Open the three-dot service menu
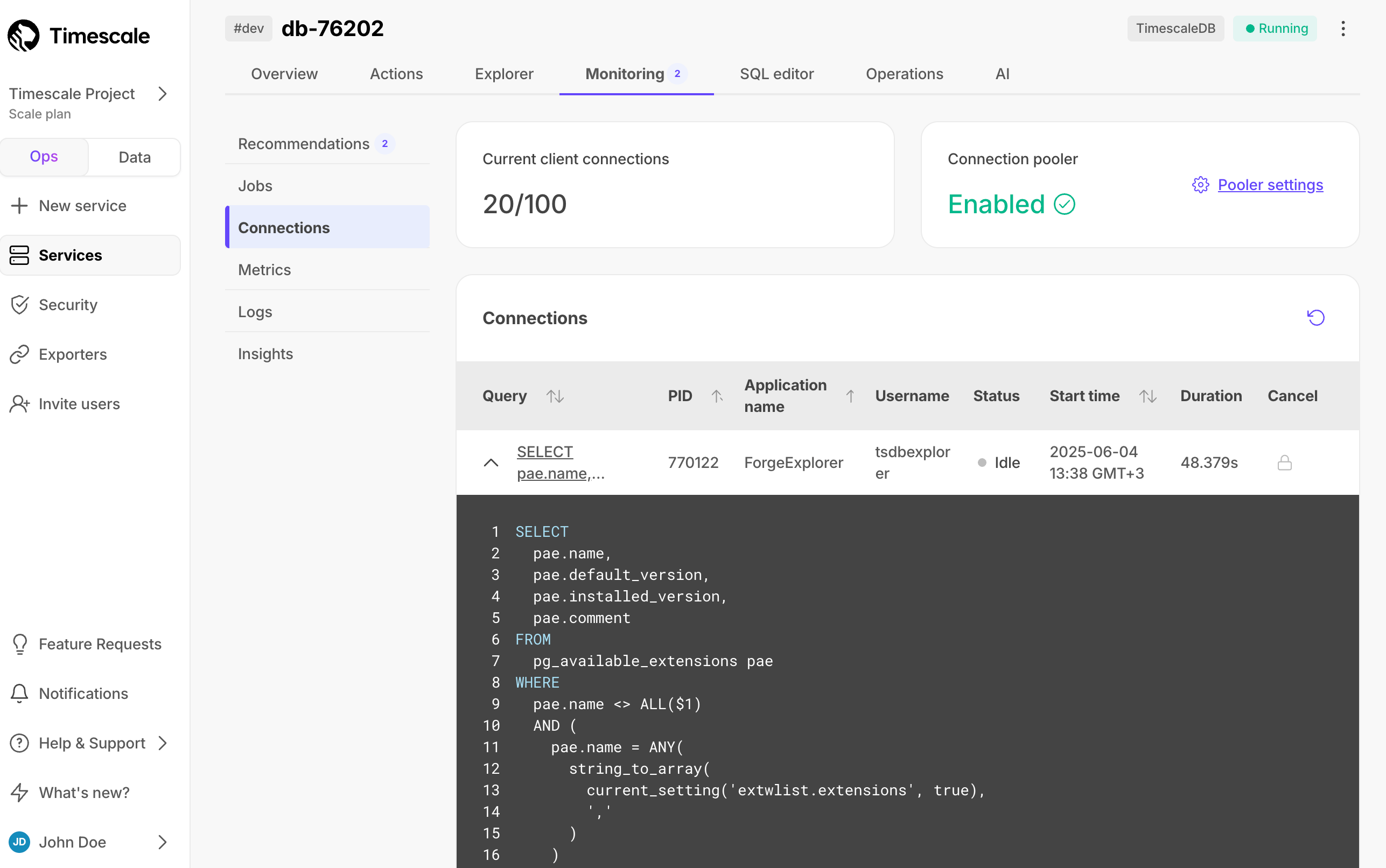 click(x=1343, y=29)
